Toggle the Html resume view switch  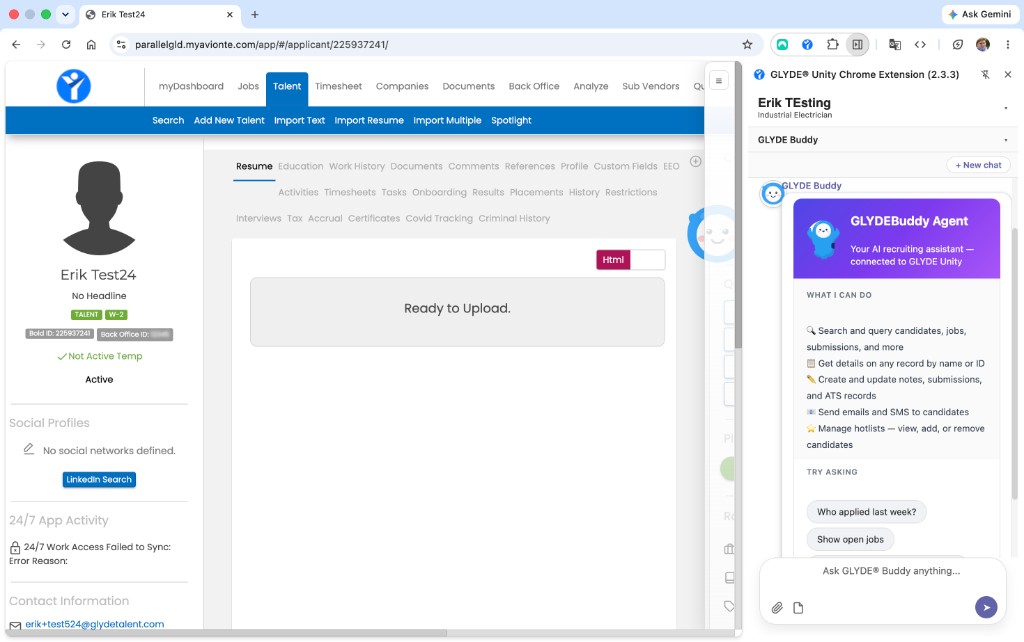click(630, 260)
